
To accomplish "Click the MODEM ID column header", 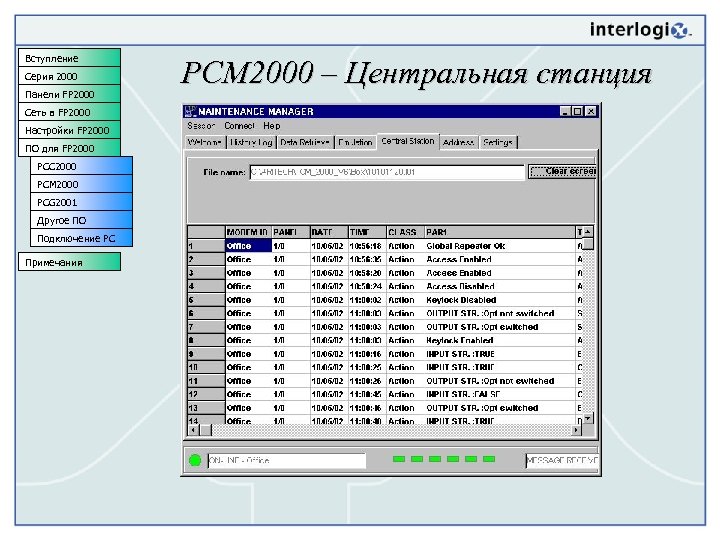I will [x=248, y=232].
